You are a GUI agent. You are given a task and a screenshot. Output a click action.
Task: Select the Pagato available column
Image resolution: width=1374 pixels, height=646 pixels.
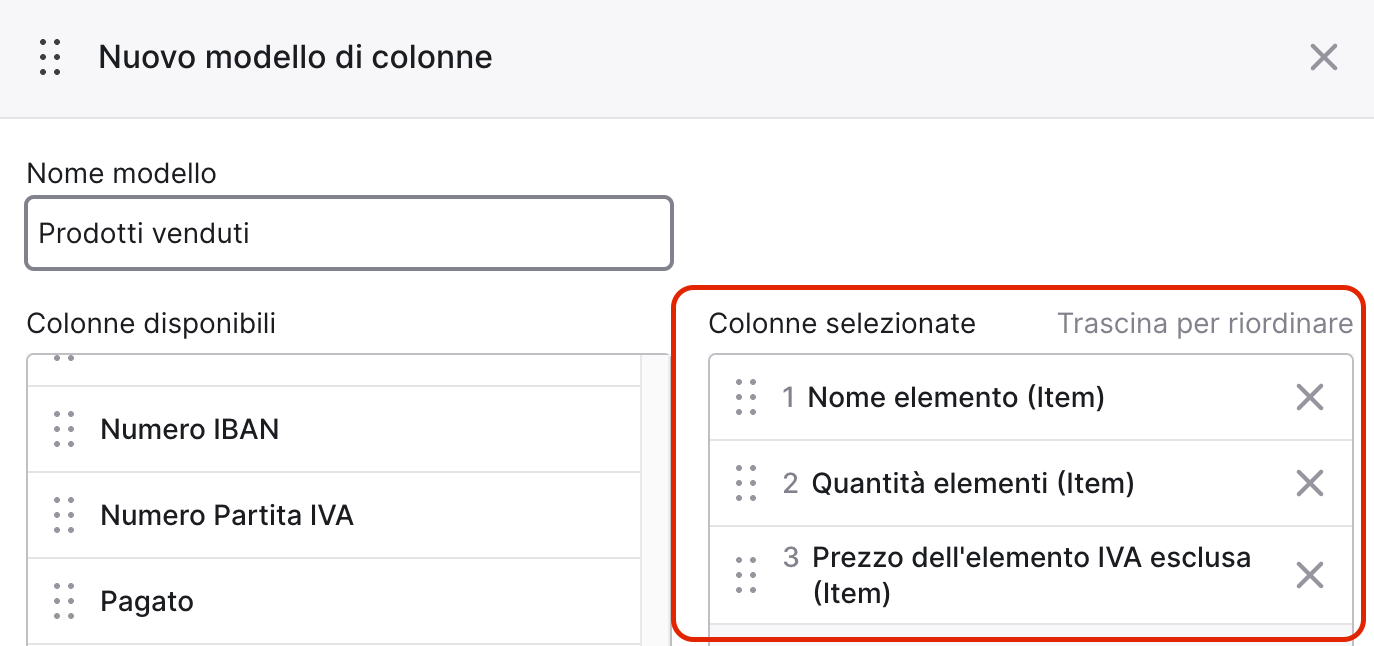pyautogui.click(x=334, y=601)
